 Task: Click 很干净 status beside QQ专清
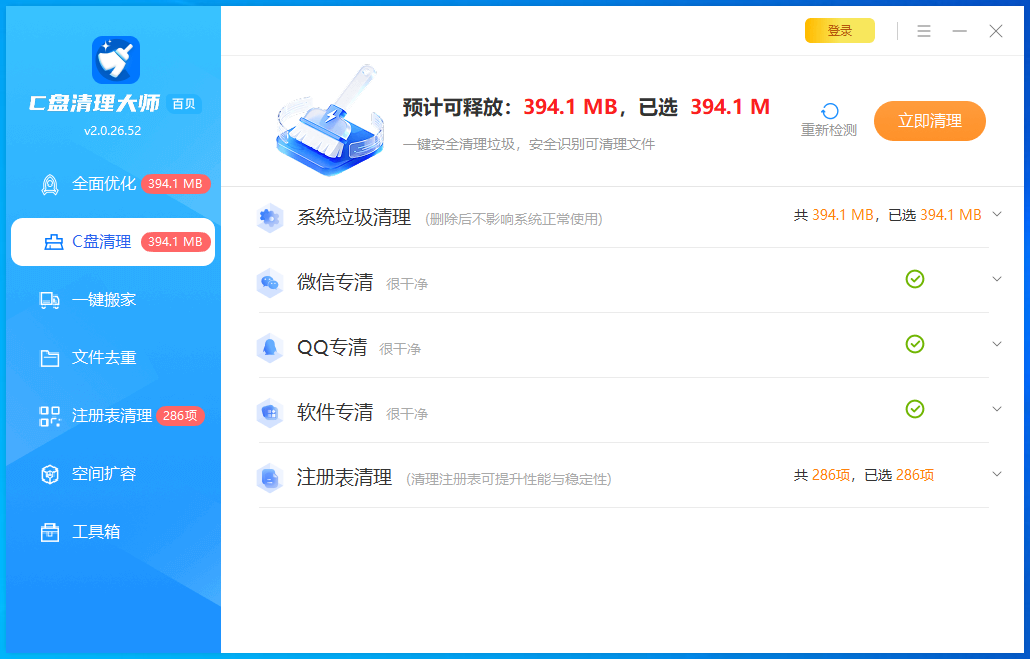click(400, 350)
